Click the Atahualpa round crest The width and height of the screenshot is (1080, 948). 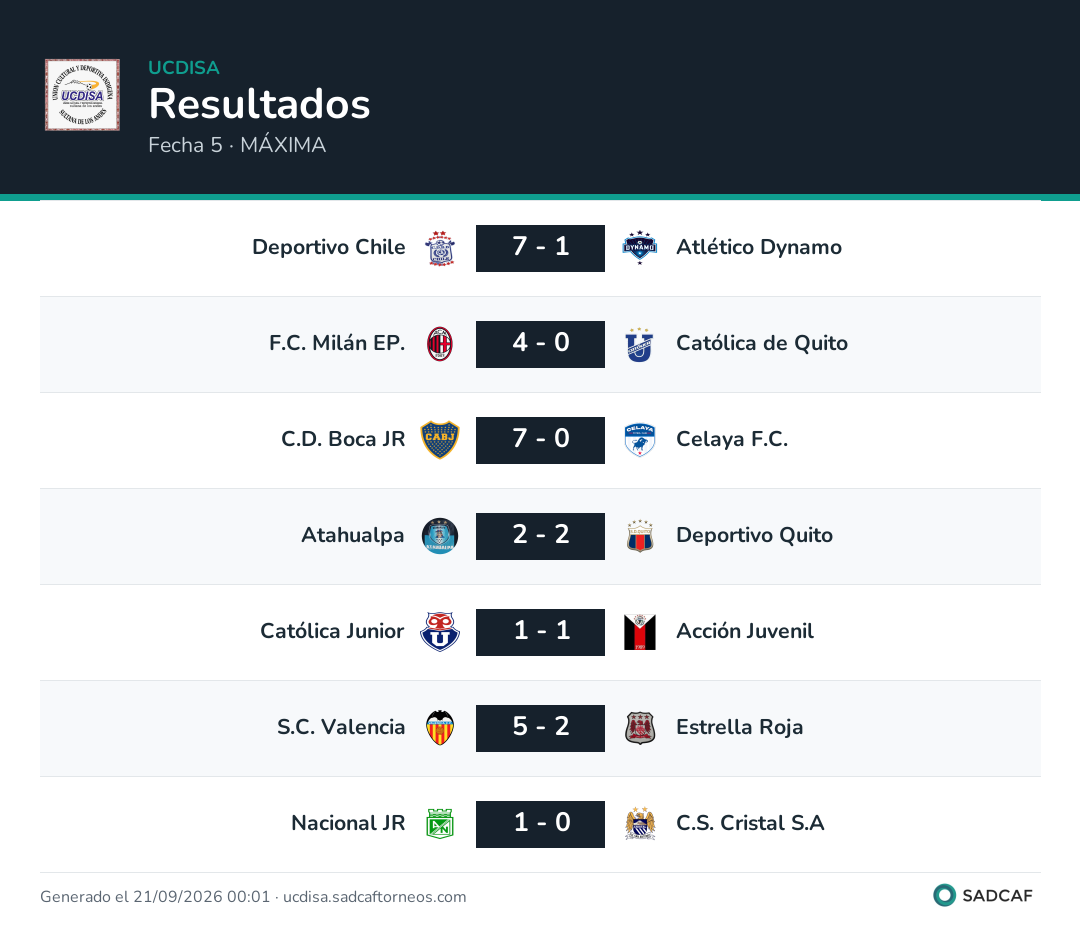[440, 536]
